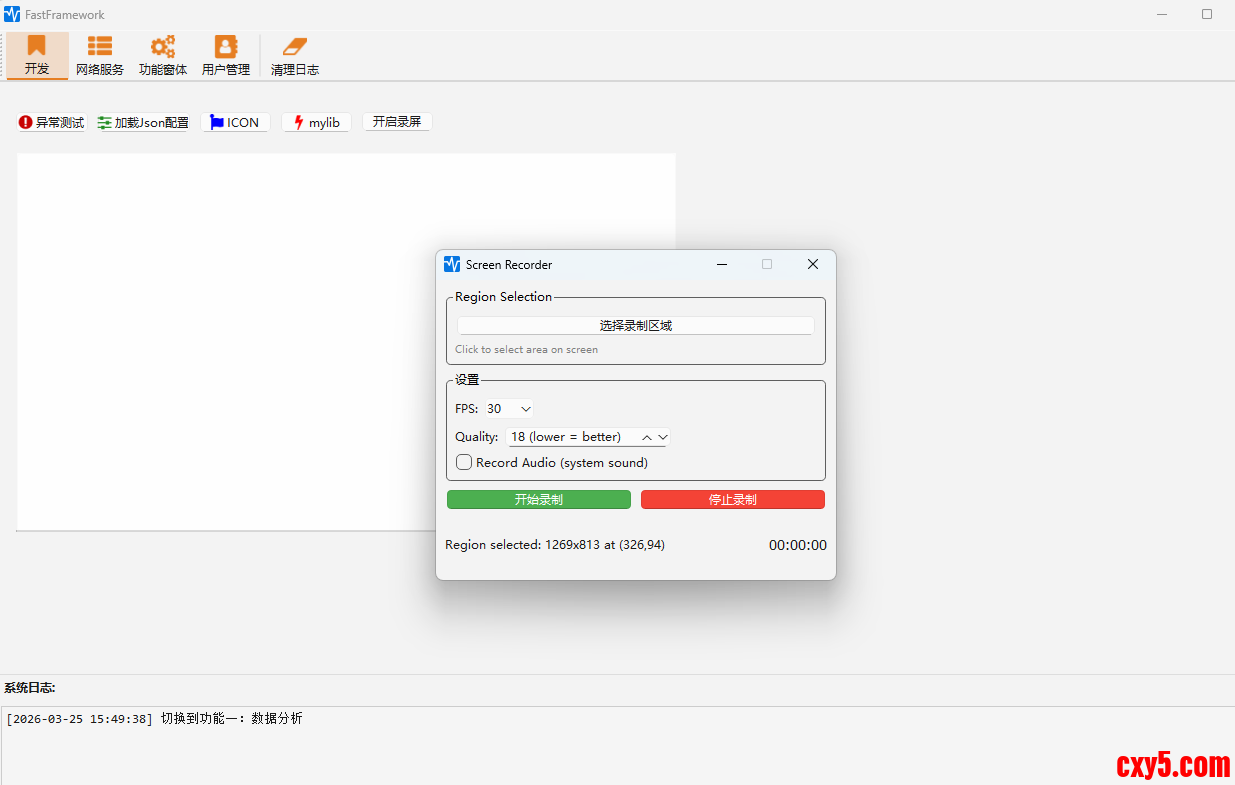Minimize the Screen Recorder dialog
Screen dimensions: 1235x785
722,264
